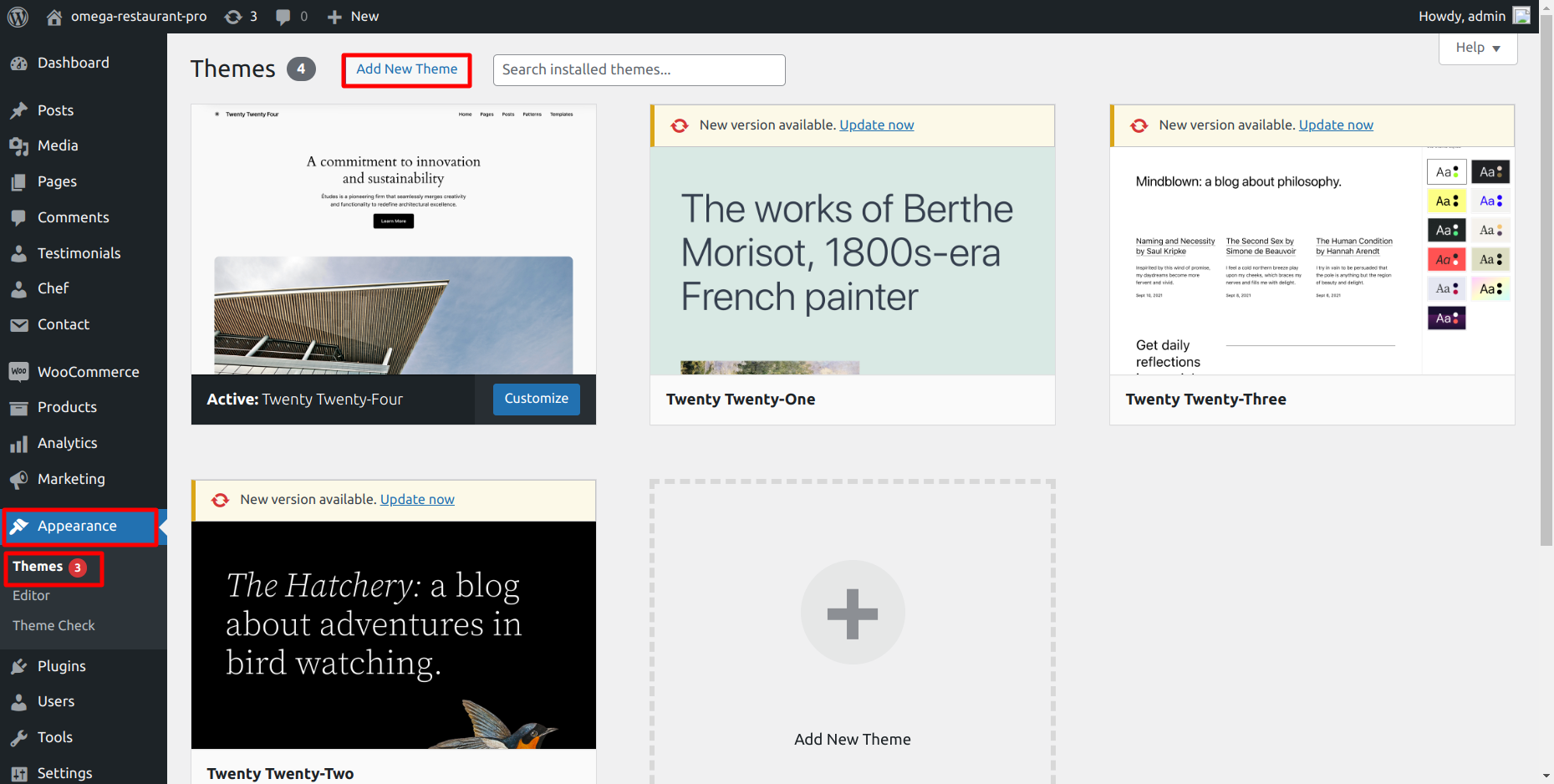Open Editor submenu under Appearance
The height and width of the screenshot is (784, 1554).
tap(31, 595)
